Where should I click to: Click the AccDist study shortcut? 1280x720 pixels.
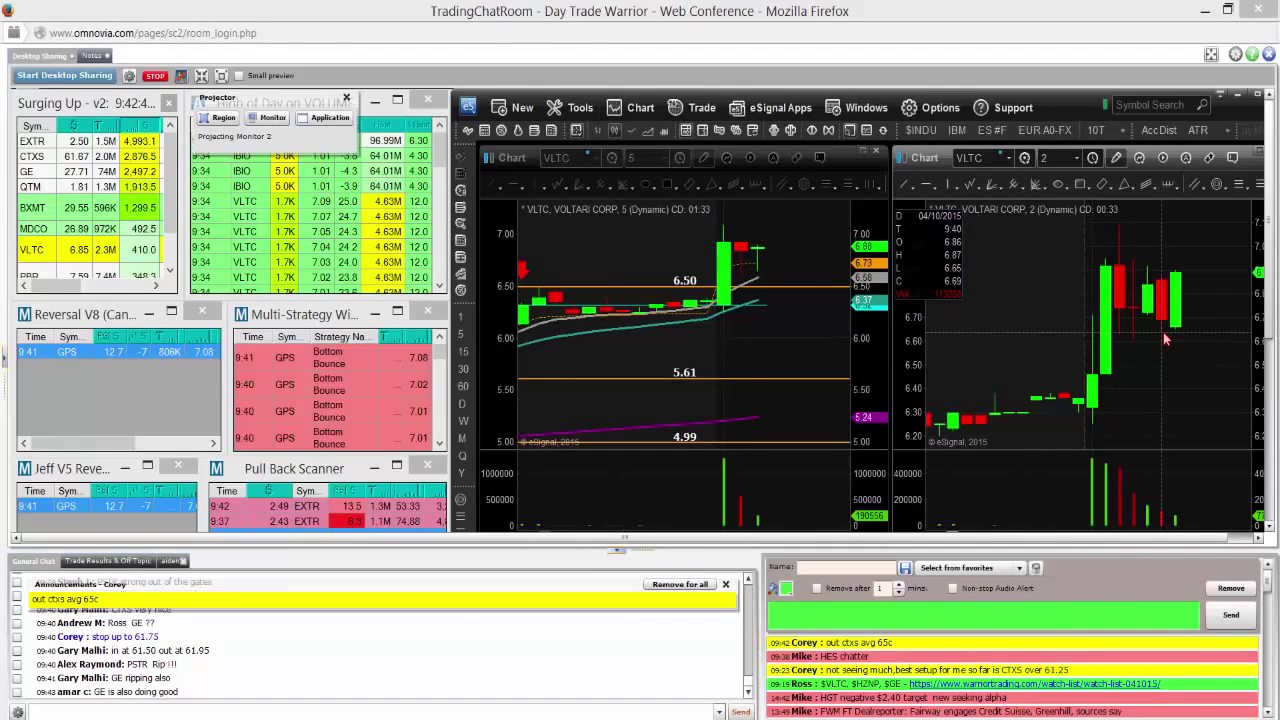point(1159,130)
